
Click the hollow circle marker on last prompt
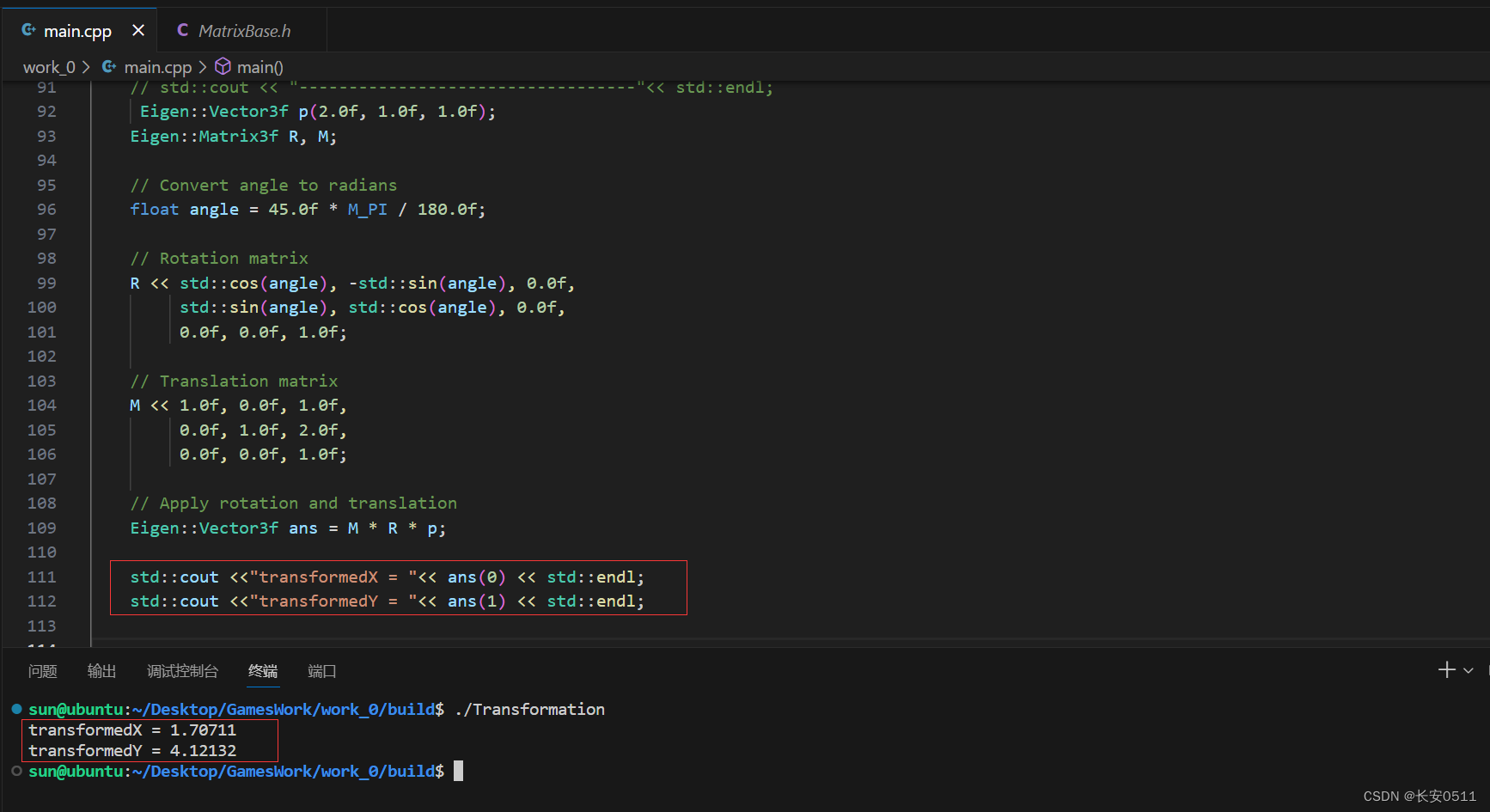tap(16, 771)
